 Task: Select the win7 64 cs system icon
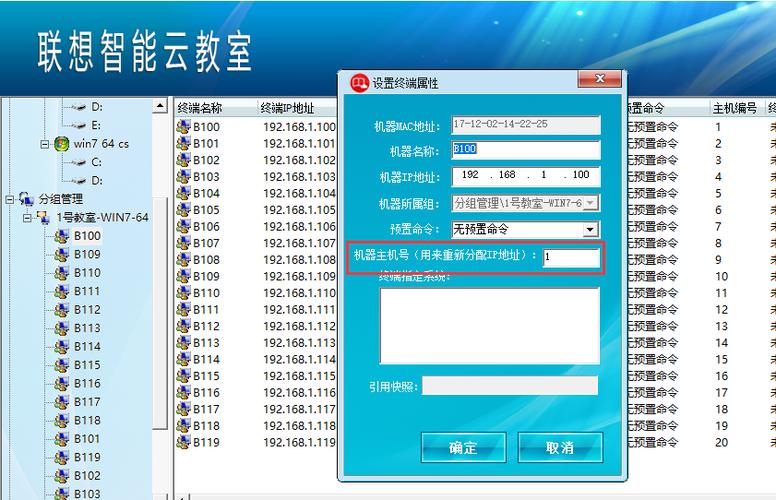click(x=61, y=144)
